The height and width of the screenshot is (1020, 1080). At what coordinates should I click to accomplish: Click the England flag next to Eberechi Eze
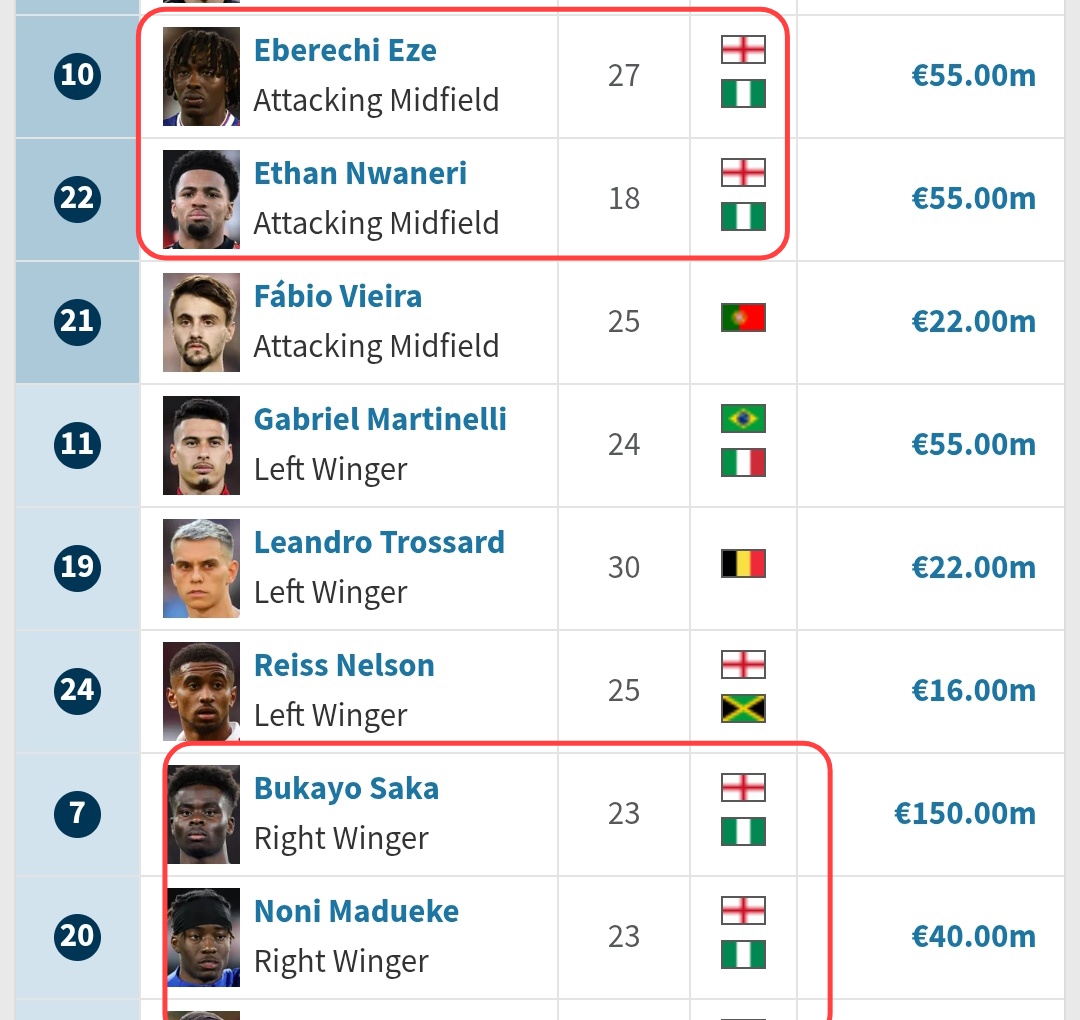click(x=743, y=50)
